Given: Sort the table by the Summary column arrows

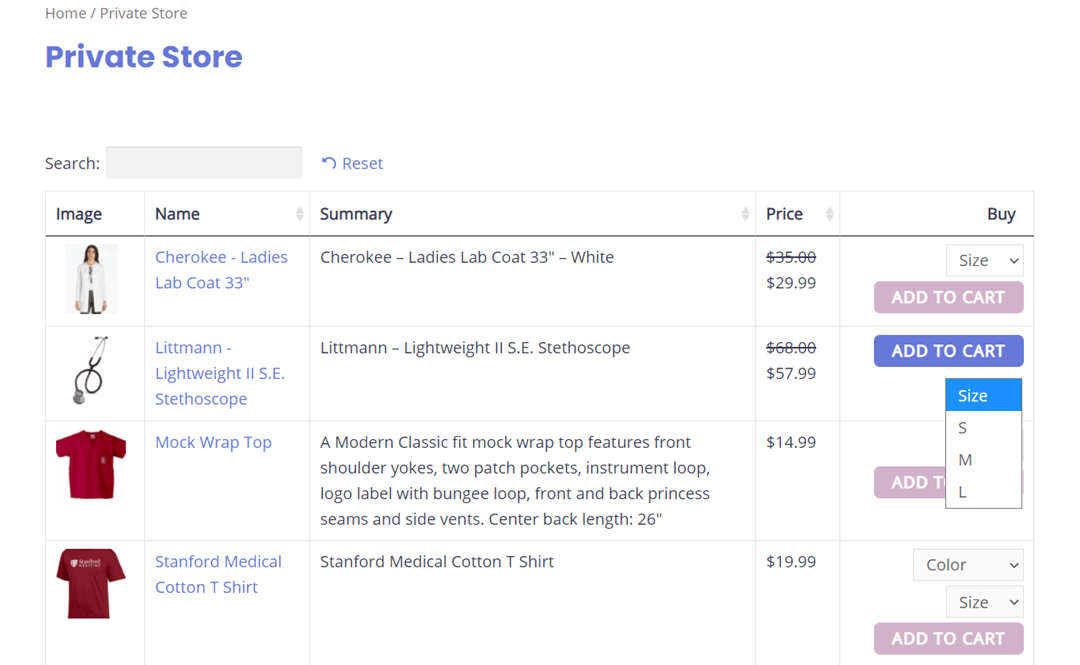Looking at the screenshot, I should pos(745,214).
